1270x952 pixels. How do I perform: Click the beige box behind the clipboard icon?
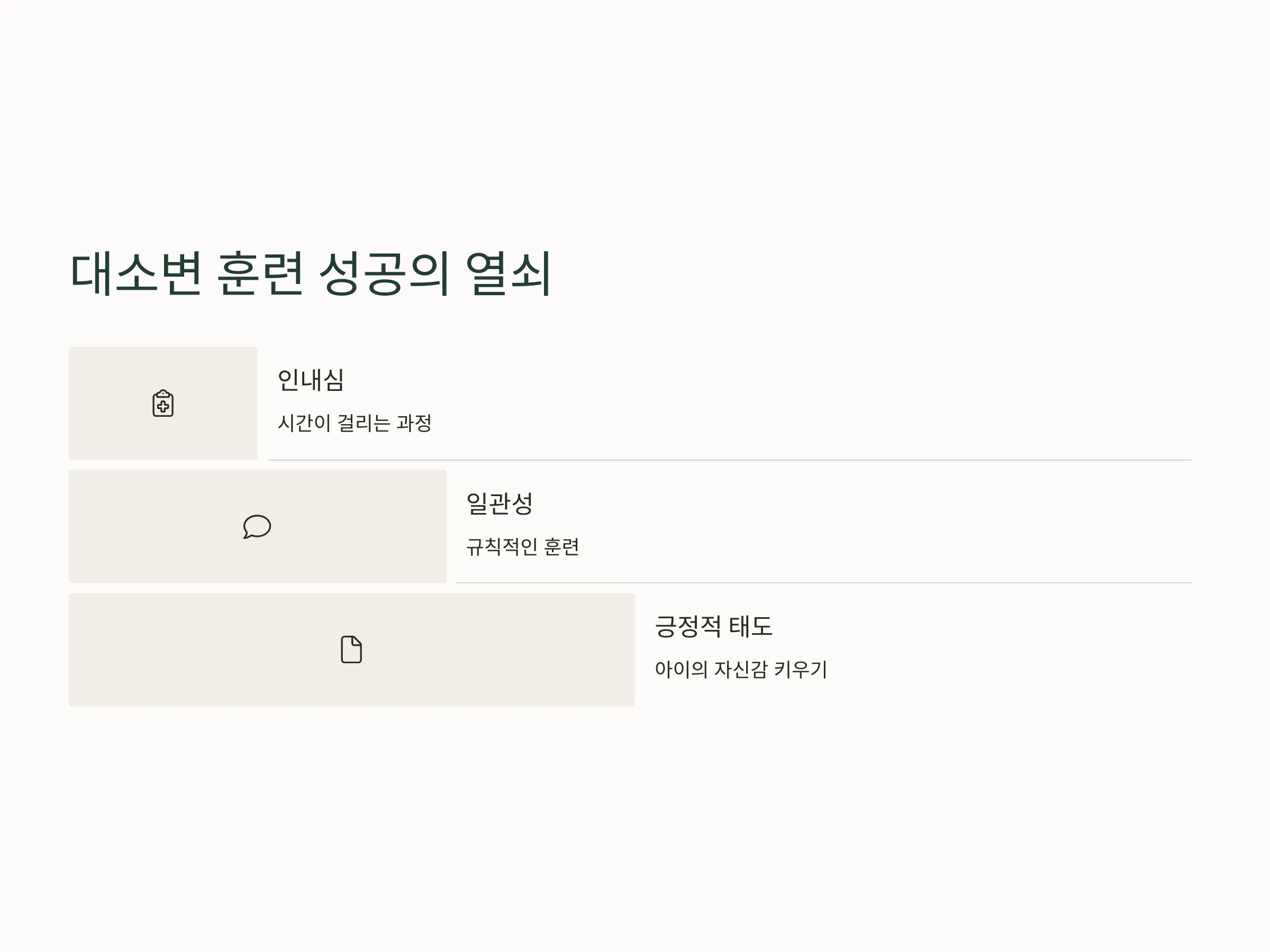[163, 403]
